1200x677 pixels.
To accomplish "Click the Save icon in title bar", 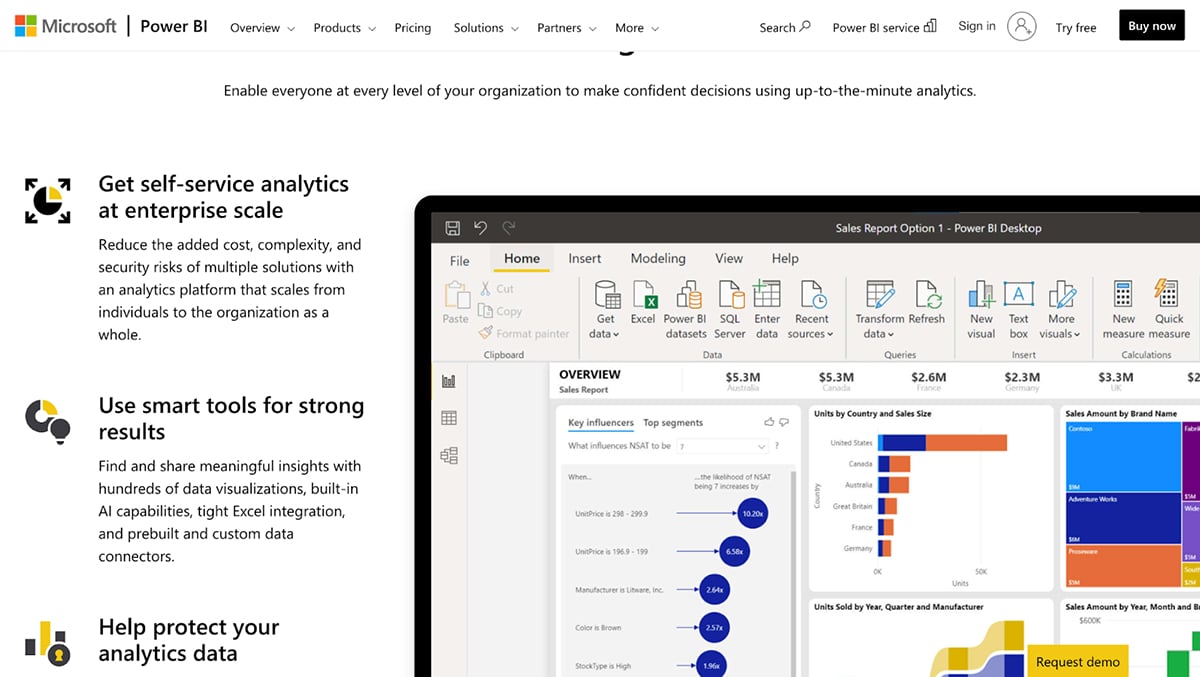I will point(452,228).
